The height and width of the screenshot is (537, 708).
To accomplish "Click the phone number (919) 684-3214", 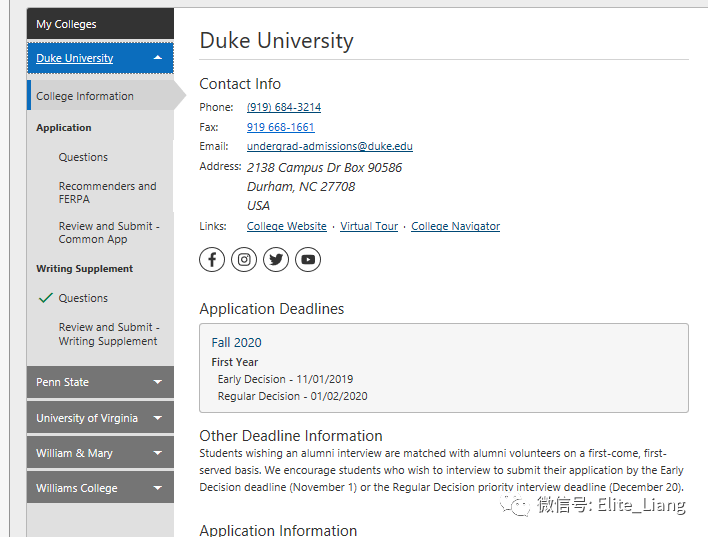I will [x=284, y=107].
